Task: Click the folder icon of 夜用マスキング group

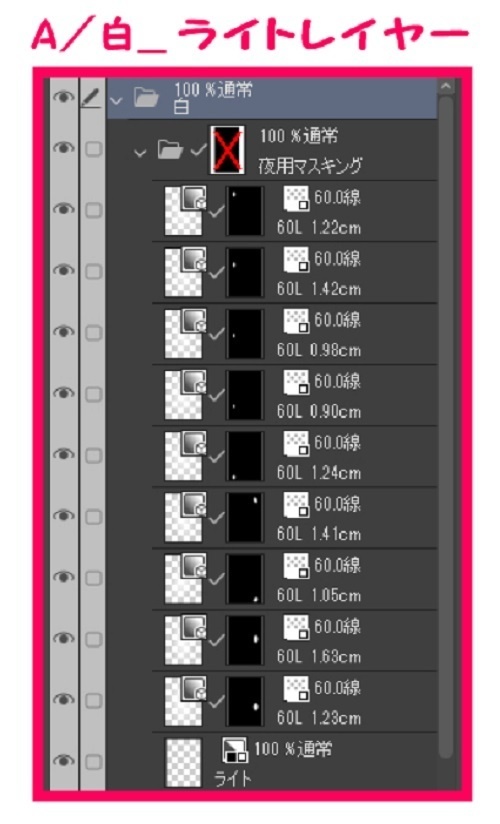Action: click(x=170, y=150)
